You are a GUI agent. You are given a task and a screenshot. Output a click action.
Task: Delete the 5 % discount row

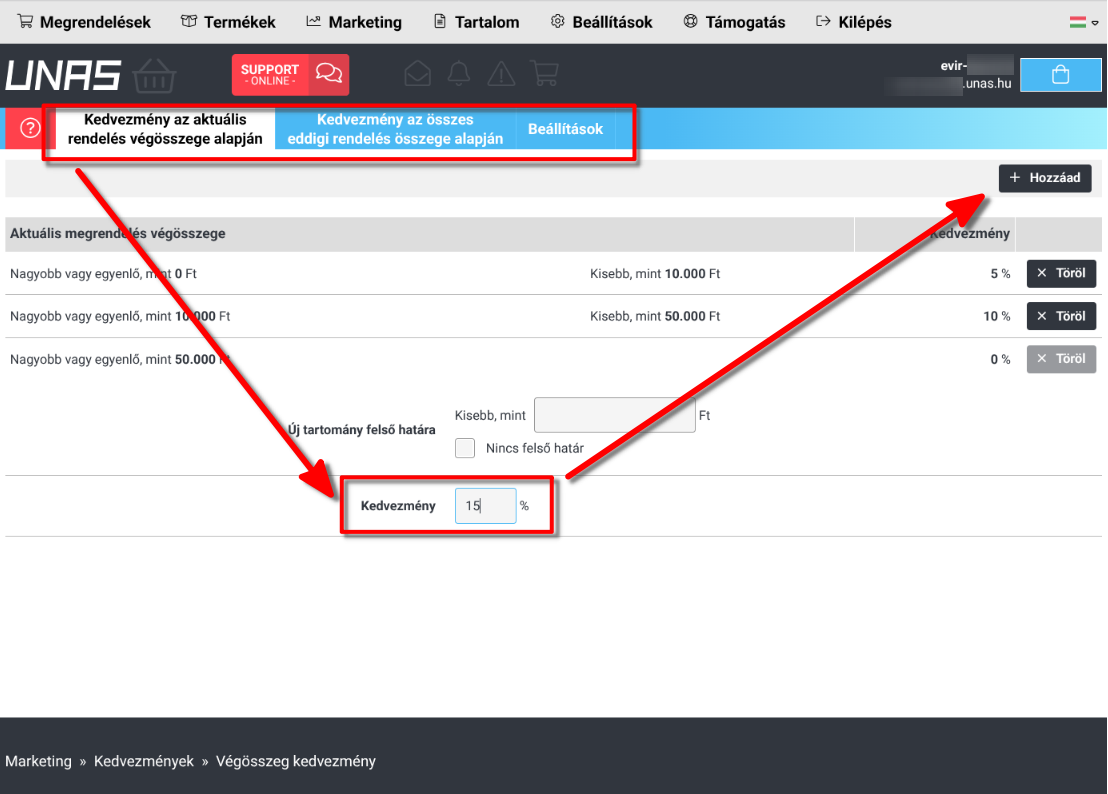(x=1061, y=273)
